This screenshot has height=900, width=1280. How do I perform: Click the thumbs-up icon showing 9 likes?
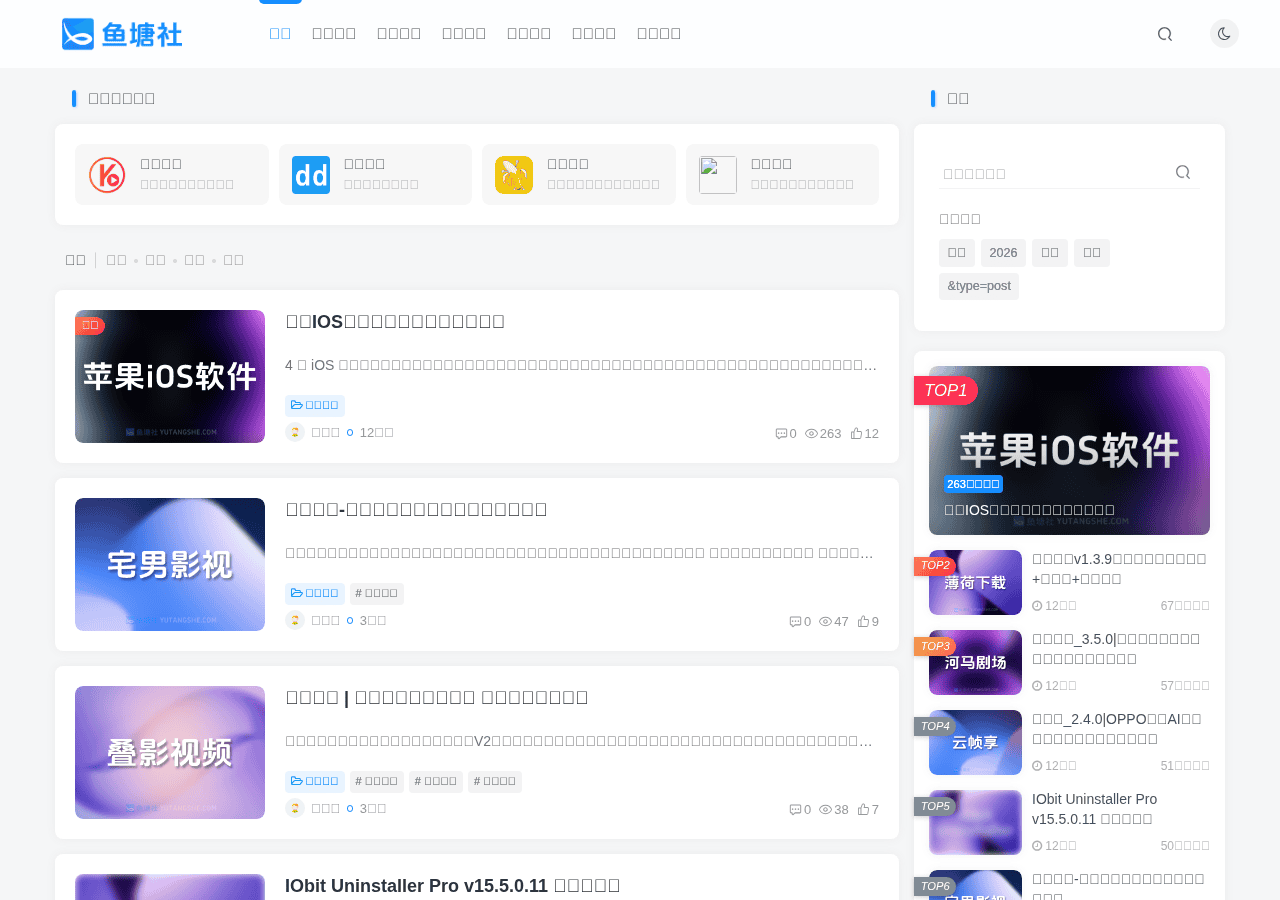(x=863, y=621)
